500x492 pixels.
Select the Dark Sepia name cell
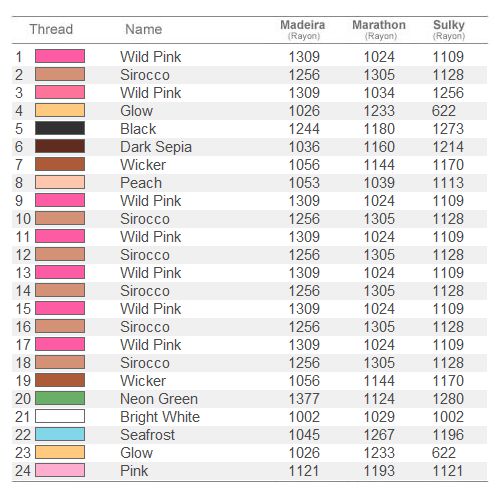click(156, 147)
